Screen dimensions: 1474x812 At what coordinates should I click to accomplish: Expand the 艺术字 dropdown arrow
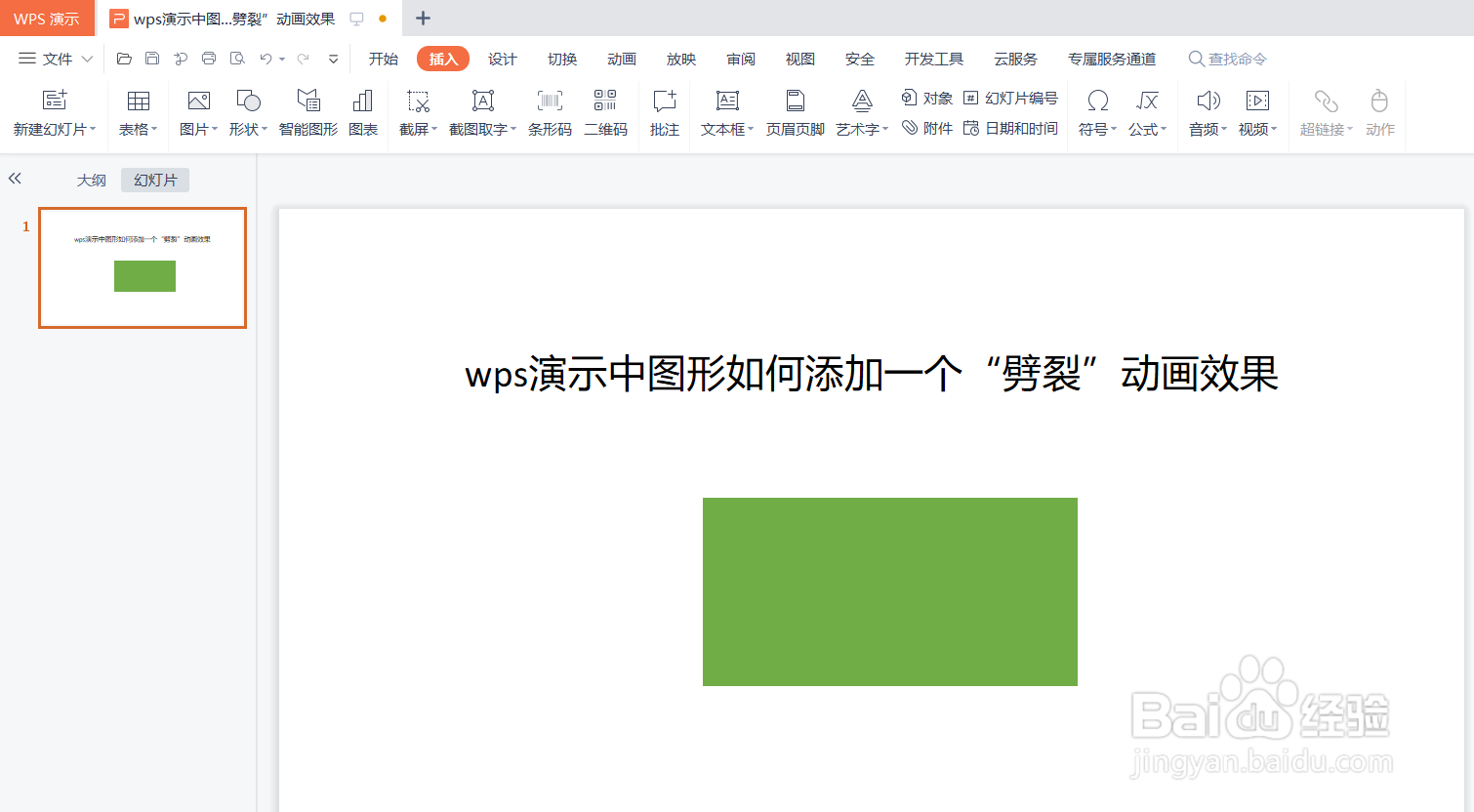885,129
